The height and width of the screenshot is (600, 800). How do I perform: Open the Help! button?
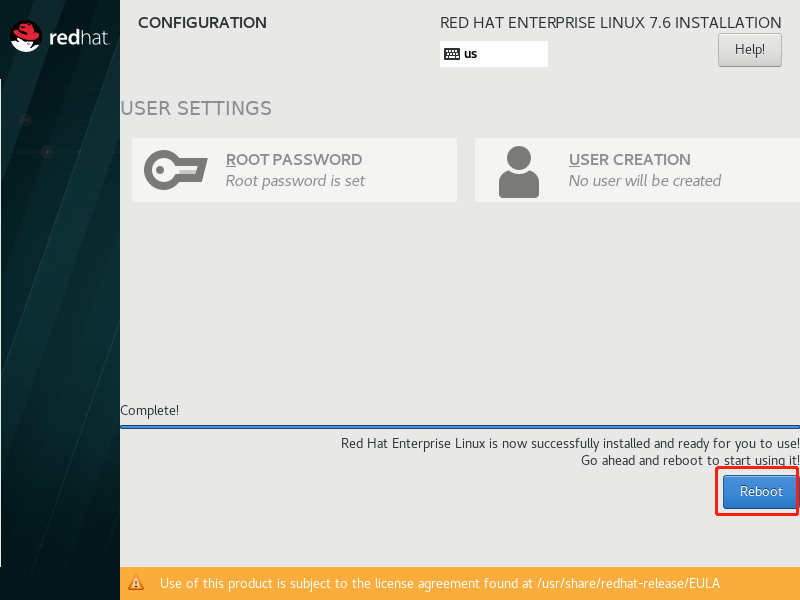tap(749, 50)
